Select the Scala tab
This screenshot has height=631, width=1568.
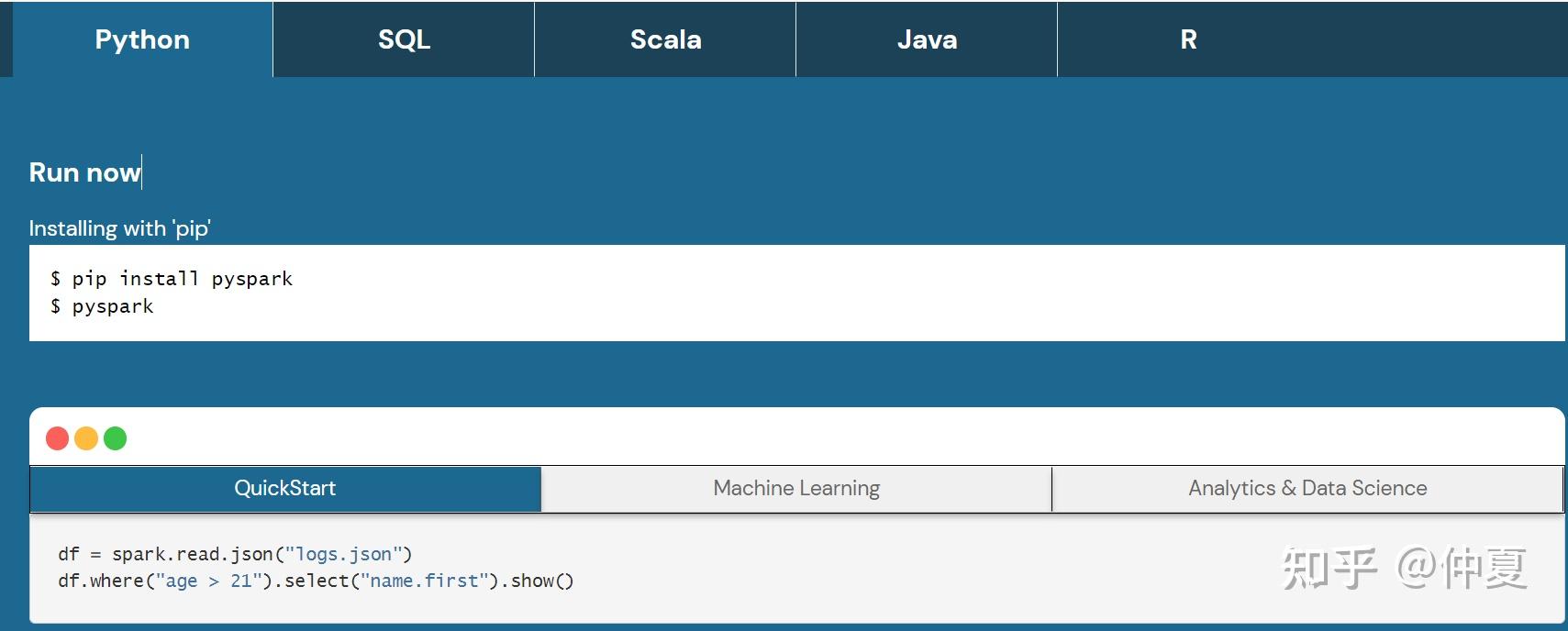tap(665, 39)
